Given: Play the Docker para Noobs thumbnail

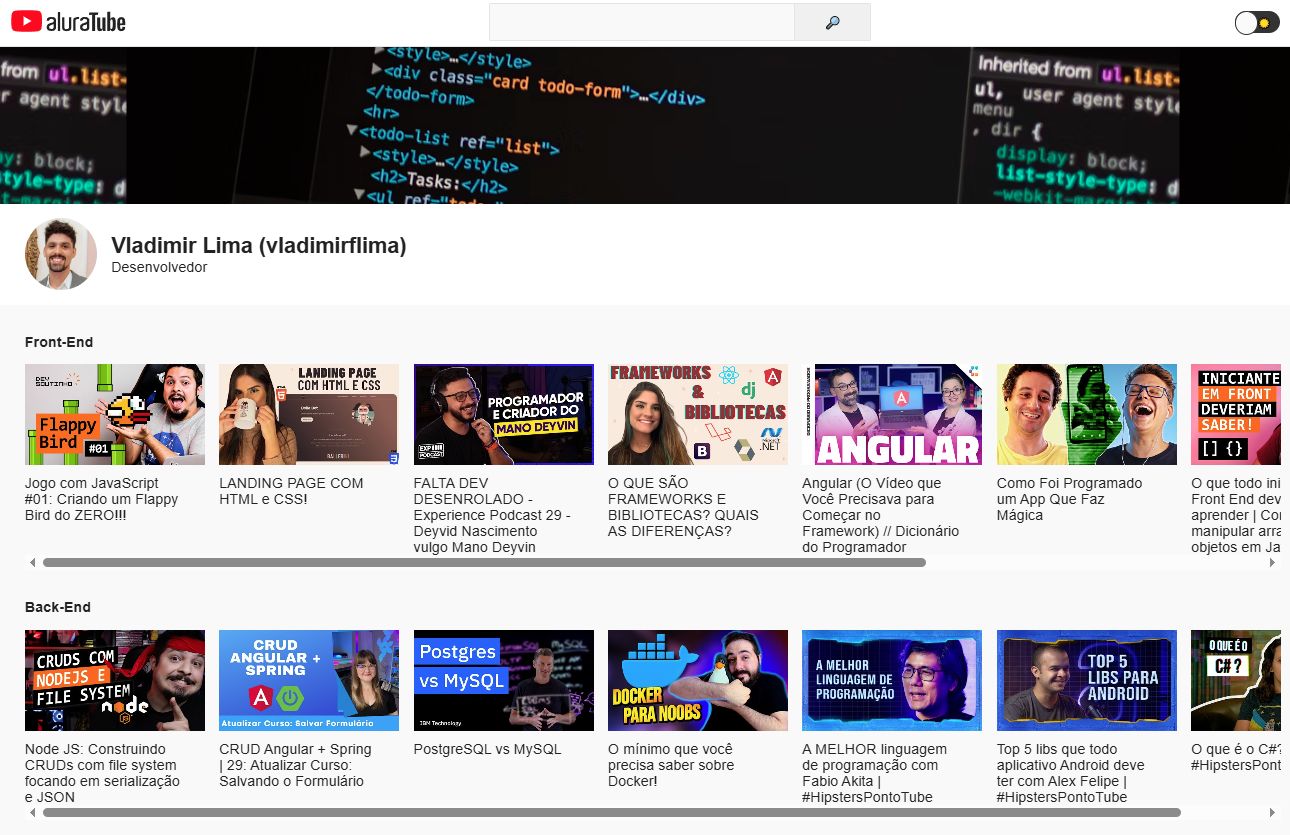Looking at the screenshot, I should (x=697, y=680).
